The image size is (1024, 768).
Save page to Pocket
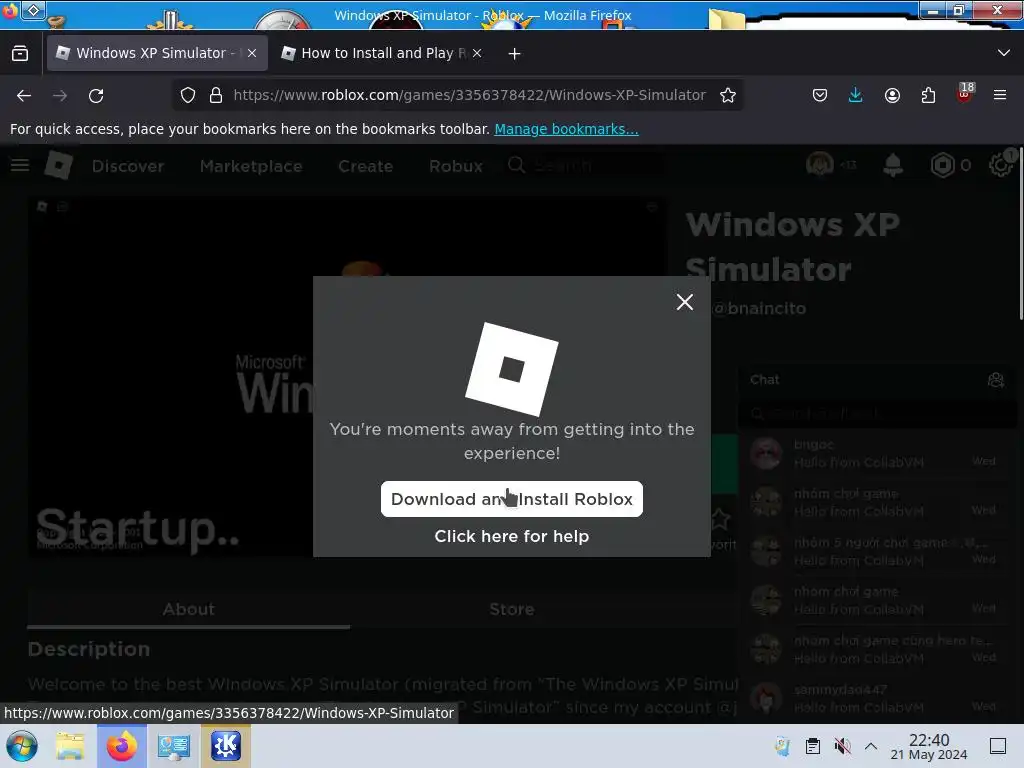point(820,95)
